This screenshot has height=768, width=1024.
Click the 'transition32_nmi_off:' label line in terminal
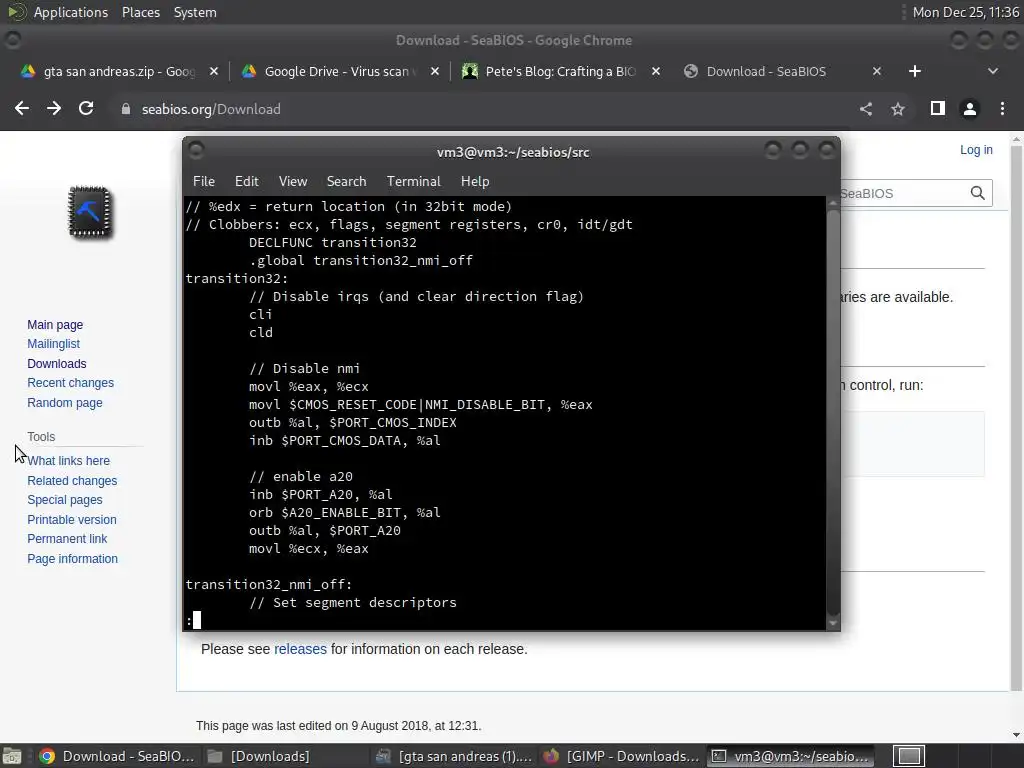pos(268,584)
